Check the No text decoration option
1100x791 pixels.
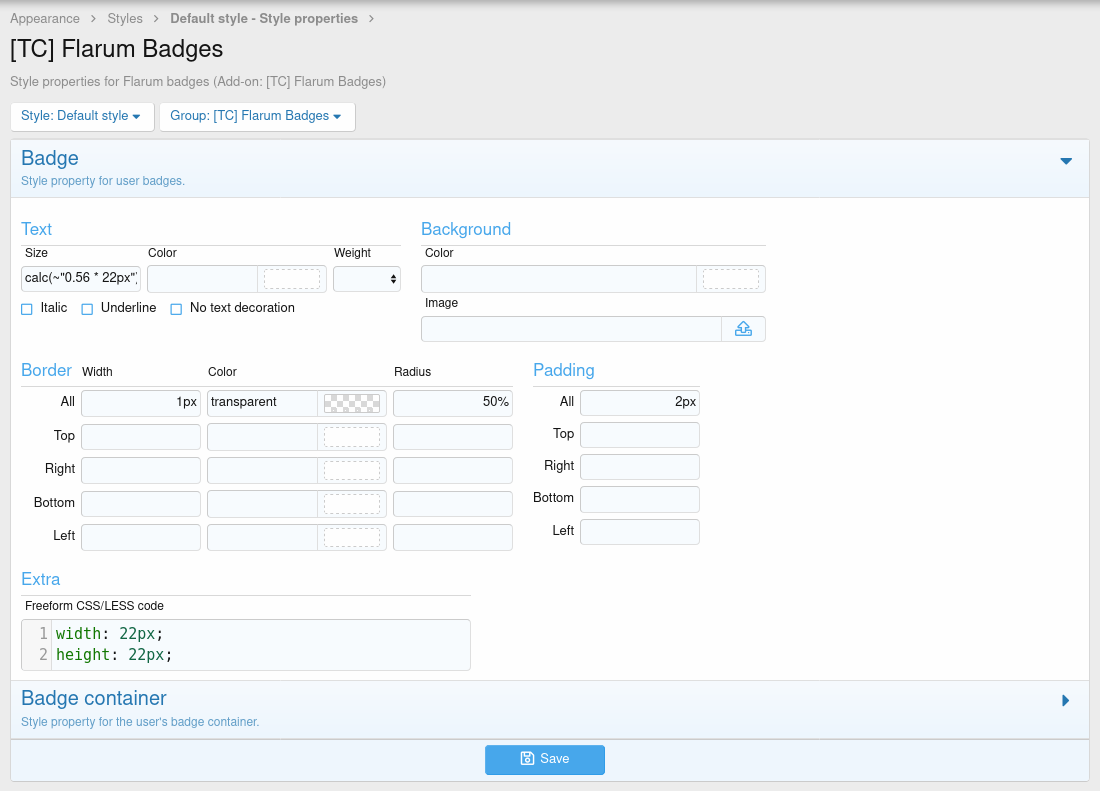[x=176, y=309]
